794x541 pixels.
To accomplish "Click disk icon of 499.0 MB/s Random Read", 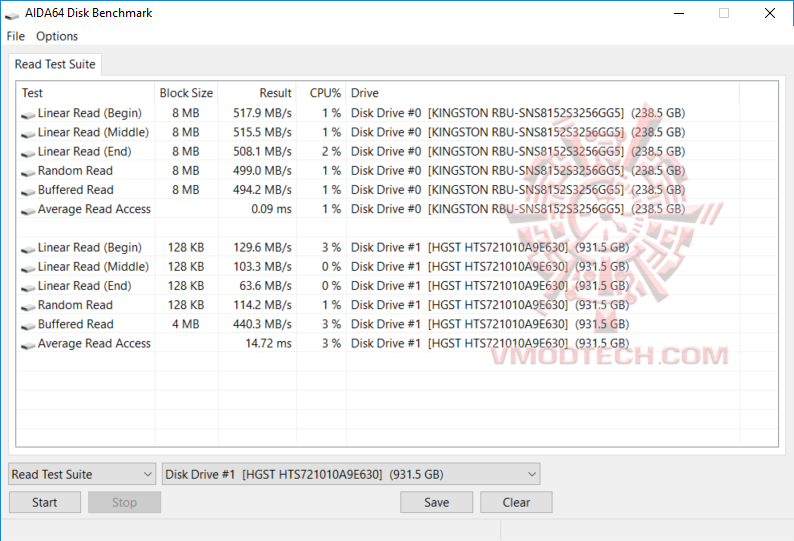I will point(28,172).
